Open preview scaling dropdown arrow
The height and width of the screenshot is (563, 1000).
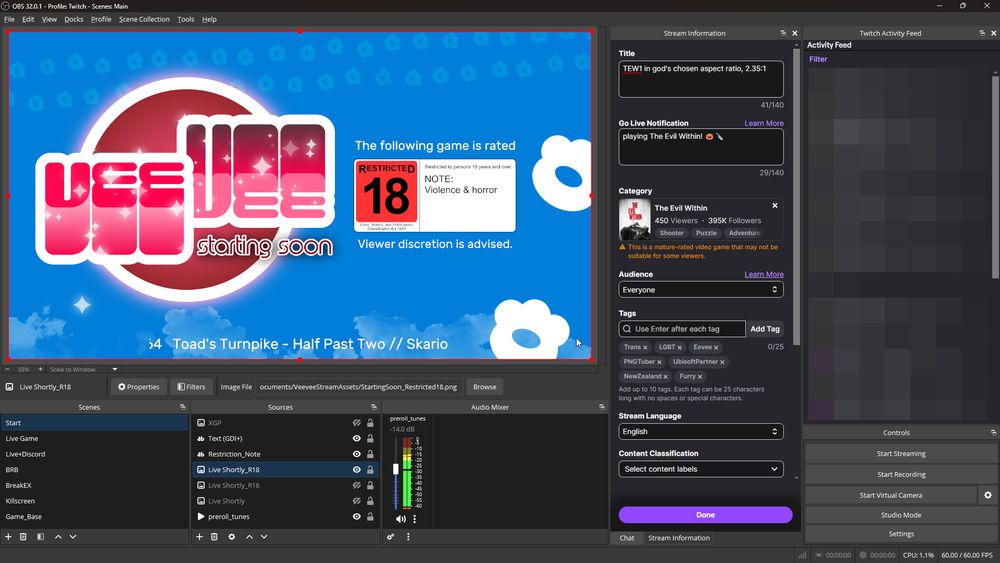115,369
